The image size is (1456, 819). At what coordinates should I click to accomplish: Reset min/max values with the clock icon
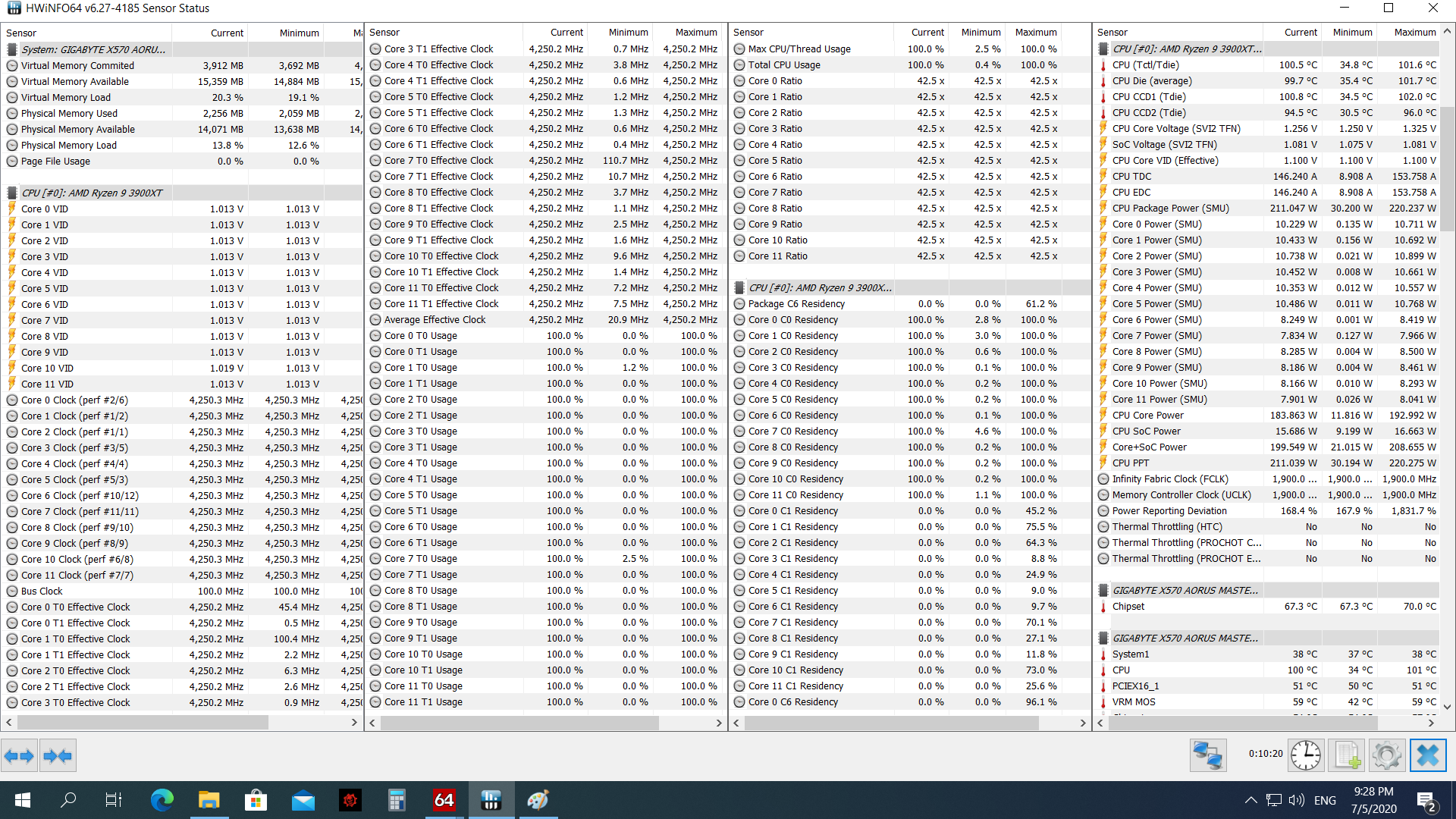tap(1306, 755)
